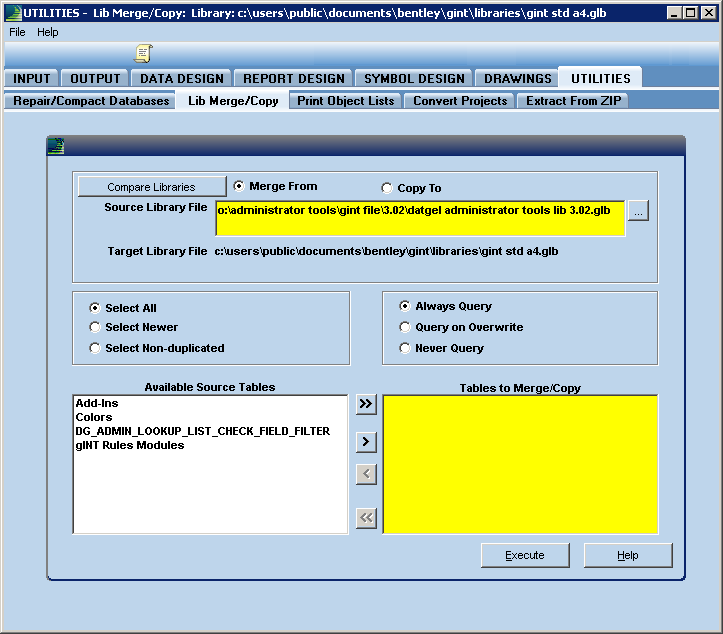
Task: Select gINT Rules Modules in source tables
Action: click(x=130, y=445)
